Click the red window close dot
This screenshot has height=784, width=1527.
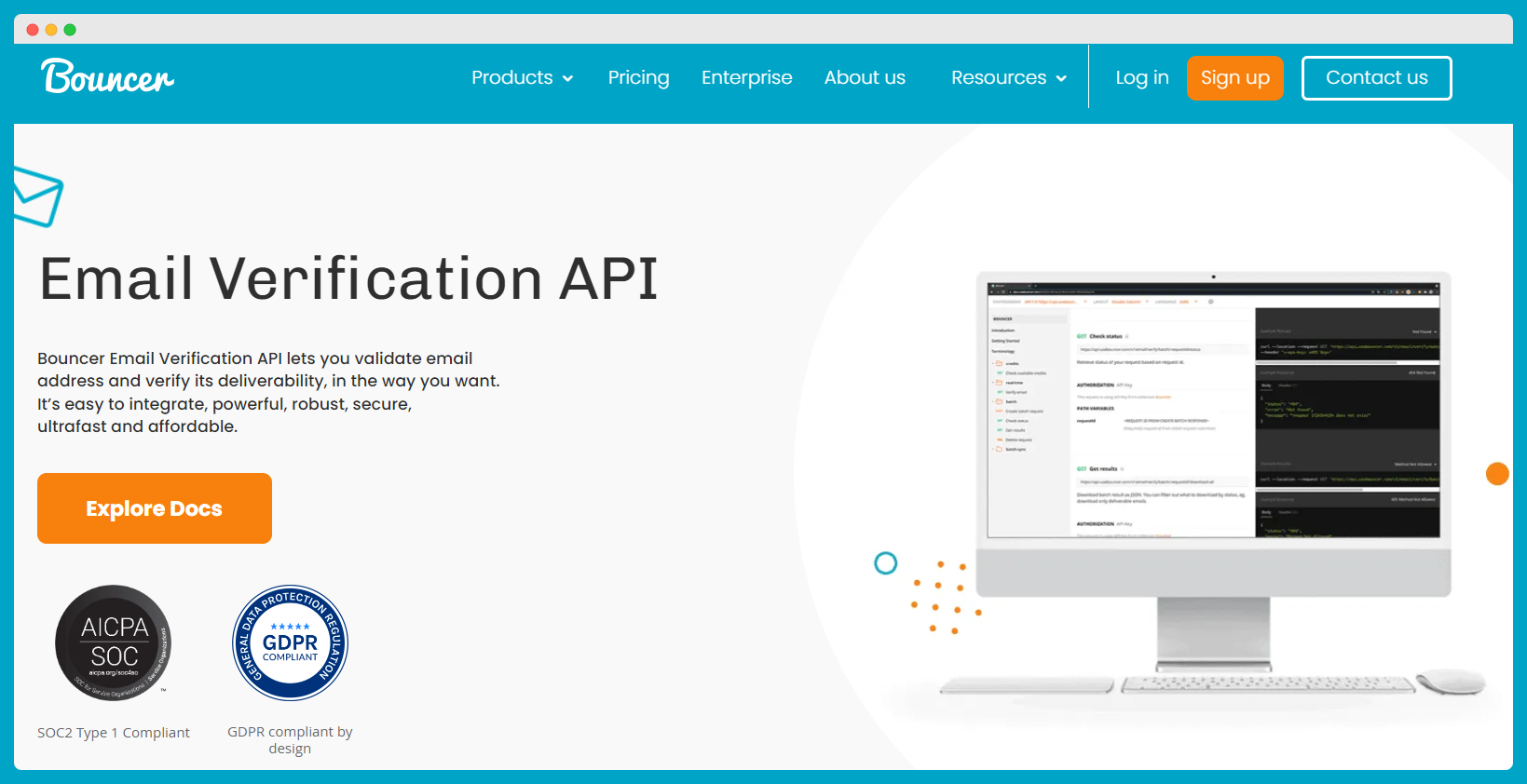pyautogui.click(x=33, y=30)
